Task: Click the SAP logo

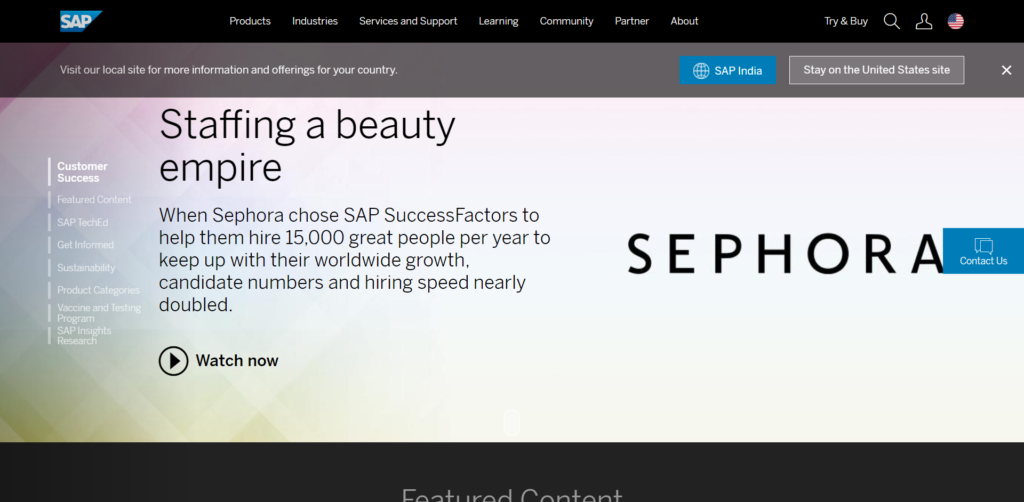Action: pos(81,21)
